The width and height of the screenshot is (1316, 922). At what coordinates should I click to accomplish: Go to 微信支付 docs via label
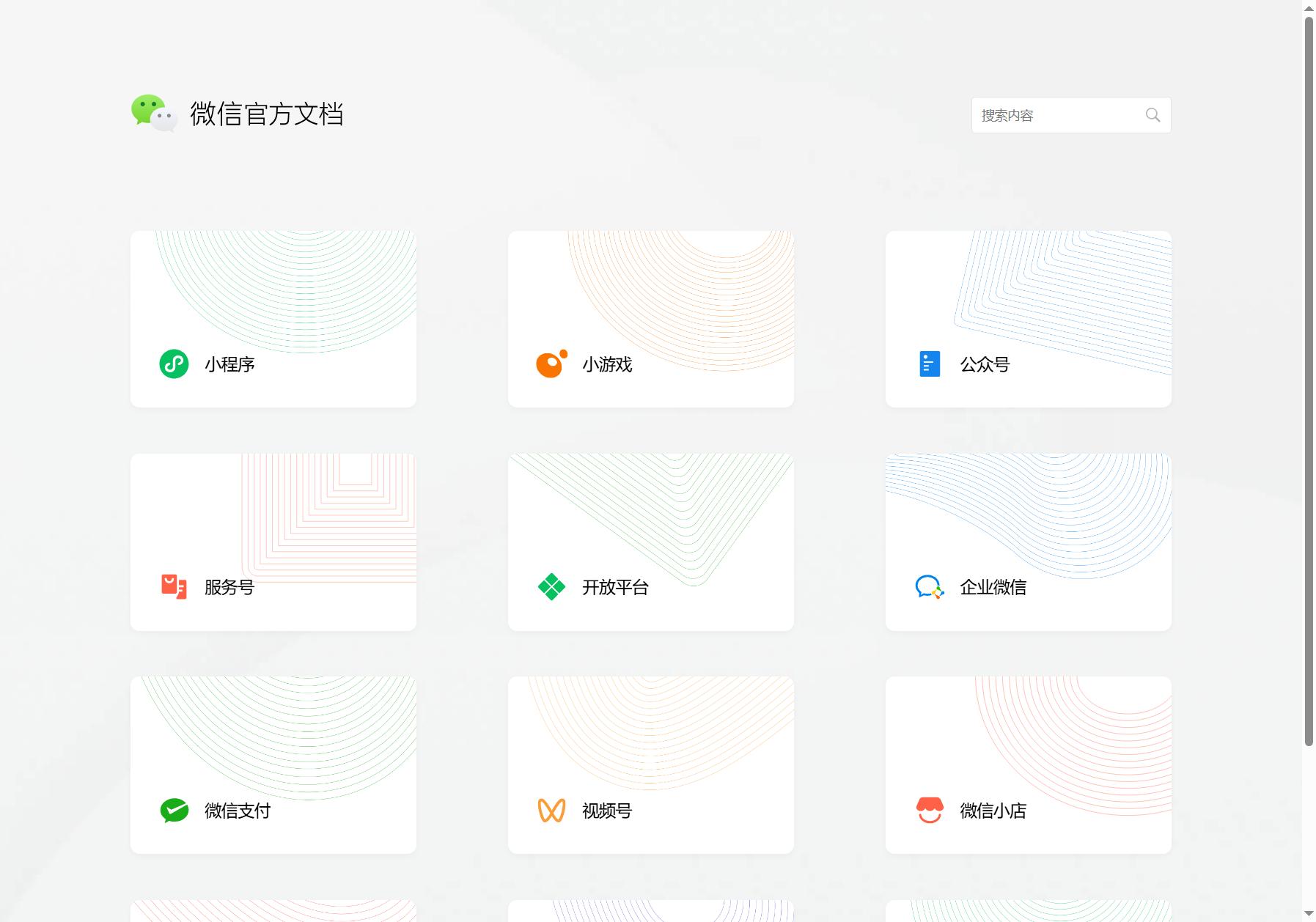(x=238, y=811)
